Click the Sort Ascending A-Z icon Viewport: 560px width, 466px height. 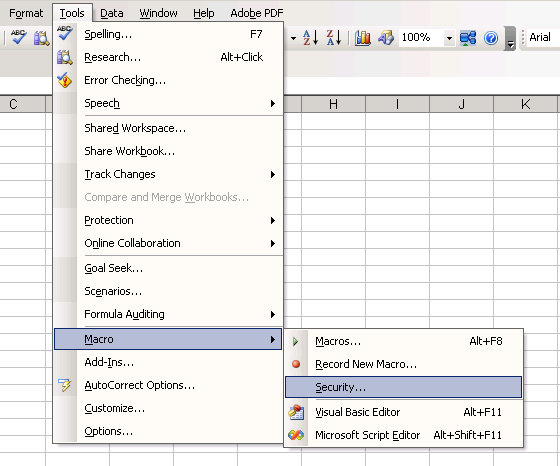coord(310,37)
